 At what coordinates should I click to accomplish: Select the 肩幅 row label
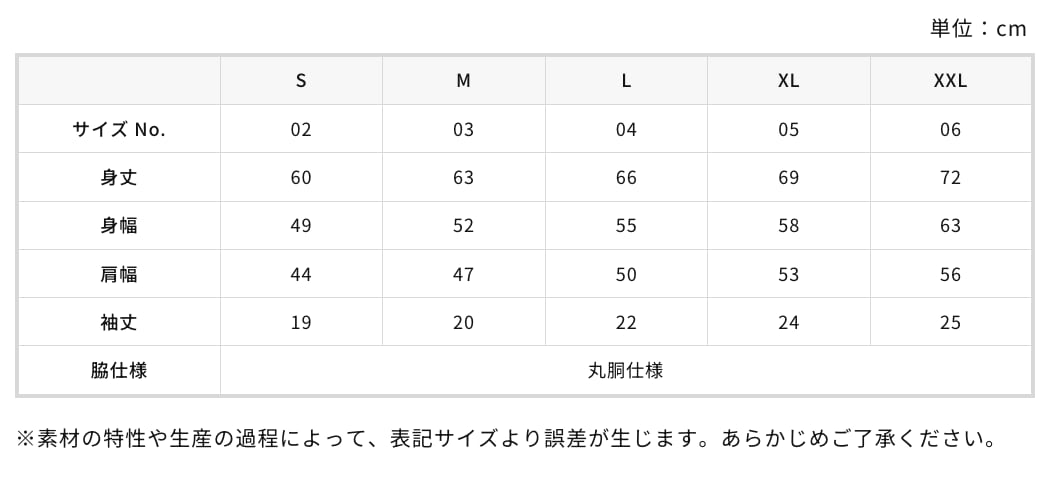(x=119, y=275)
